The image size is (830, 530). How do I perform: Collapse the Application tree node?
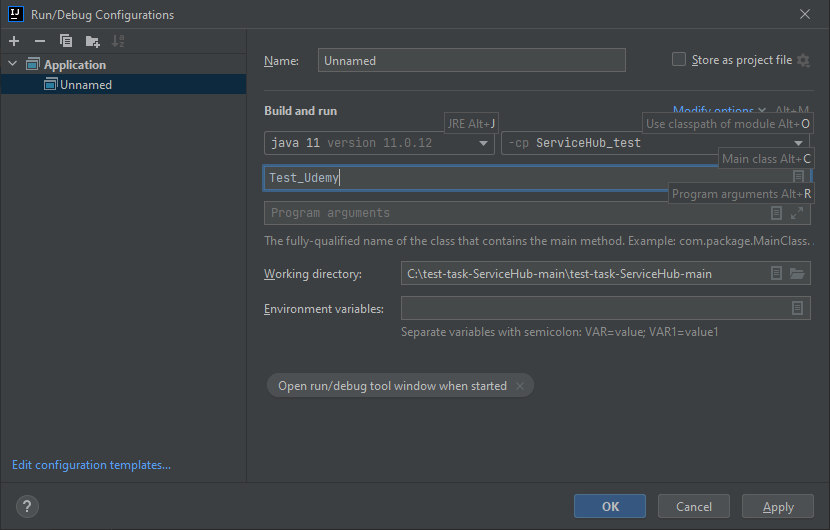(13, 64)
